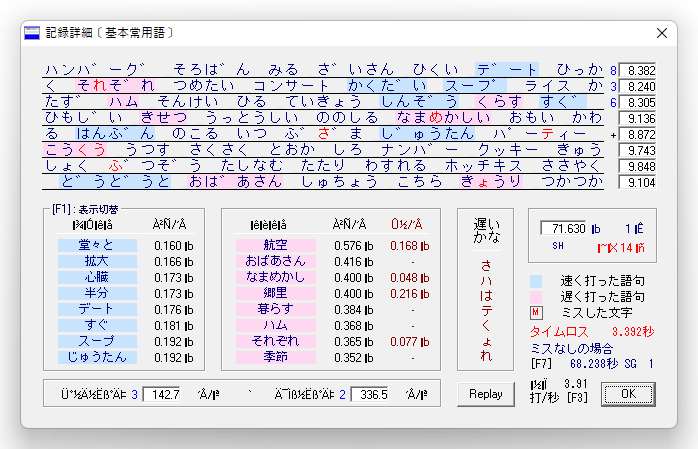This screenshot has height=449, width=698.
Task: Click それぞれ in the slow words list
Action: [x=276, y=341]
